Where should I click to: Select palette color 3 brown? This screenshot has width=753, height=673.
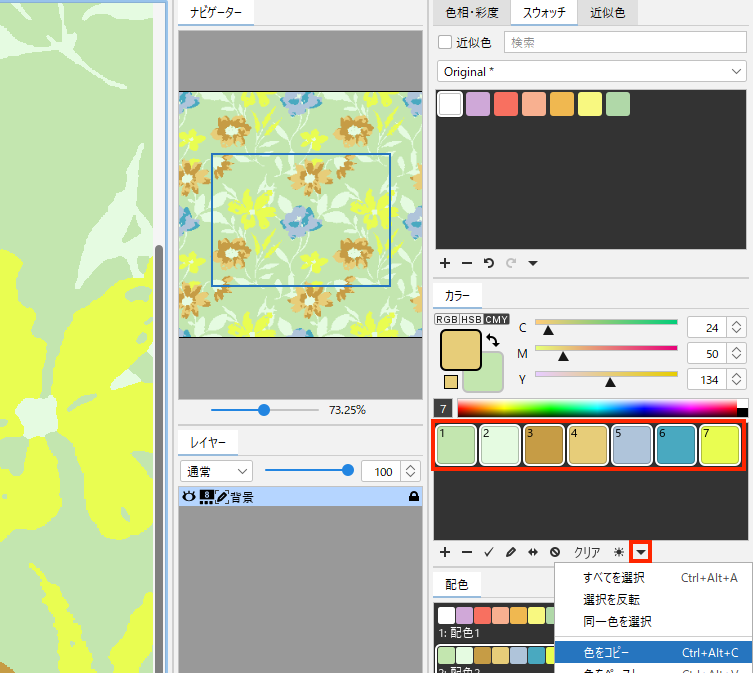(x=544, y=445)
